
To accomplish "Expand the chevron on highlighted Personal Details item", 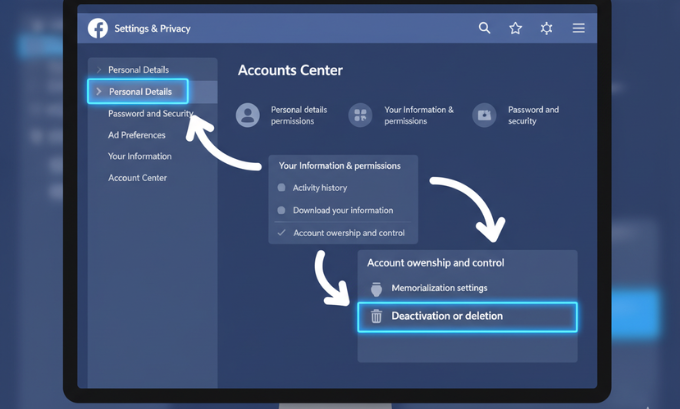I will [98, 92].
